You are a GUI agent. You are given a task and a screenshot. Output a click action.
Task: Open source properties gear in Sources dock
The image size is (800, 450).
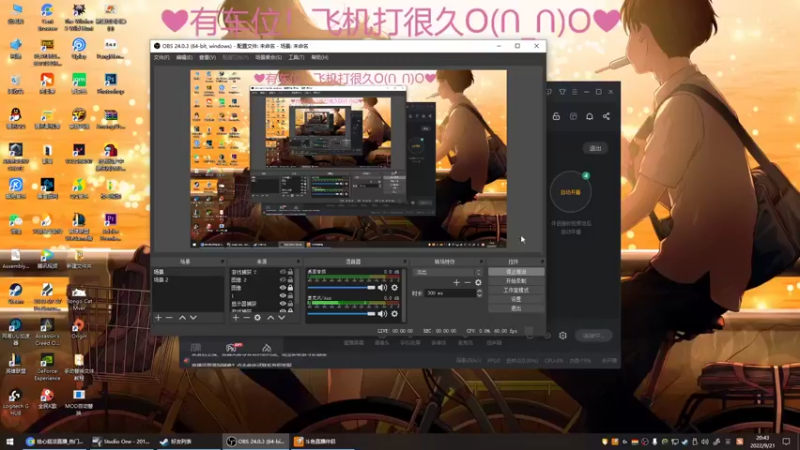[x=258, y=317]
